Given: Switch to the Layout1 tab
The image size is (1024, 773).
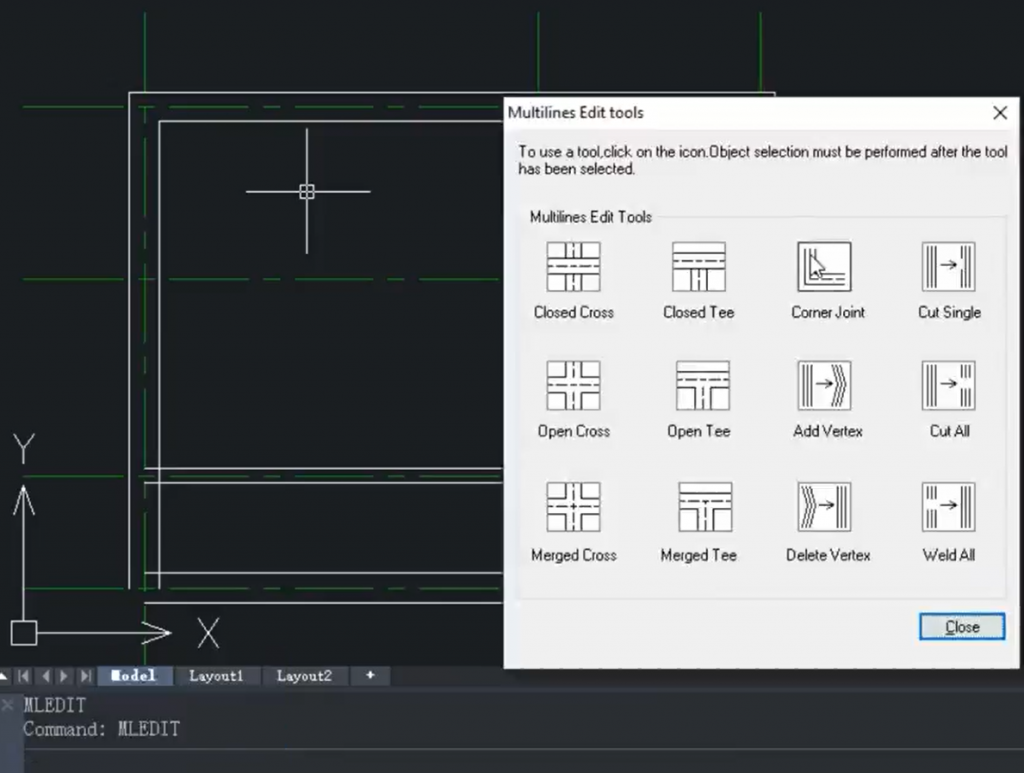Looking at the screenshot, I should click(216, 676).
